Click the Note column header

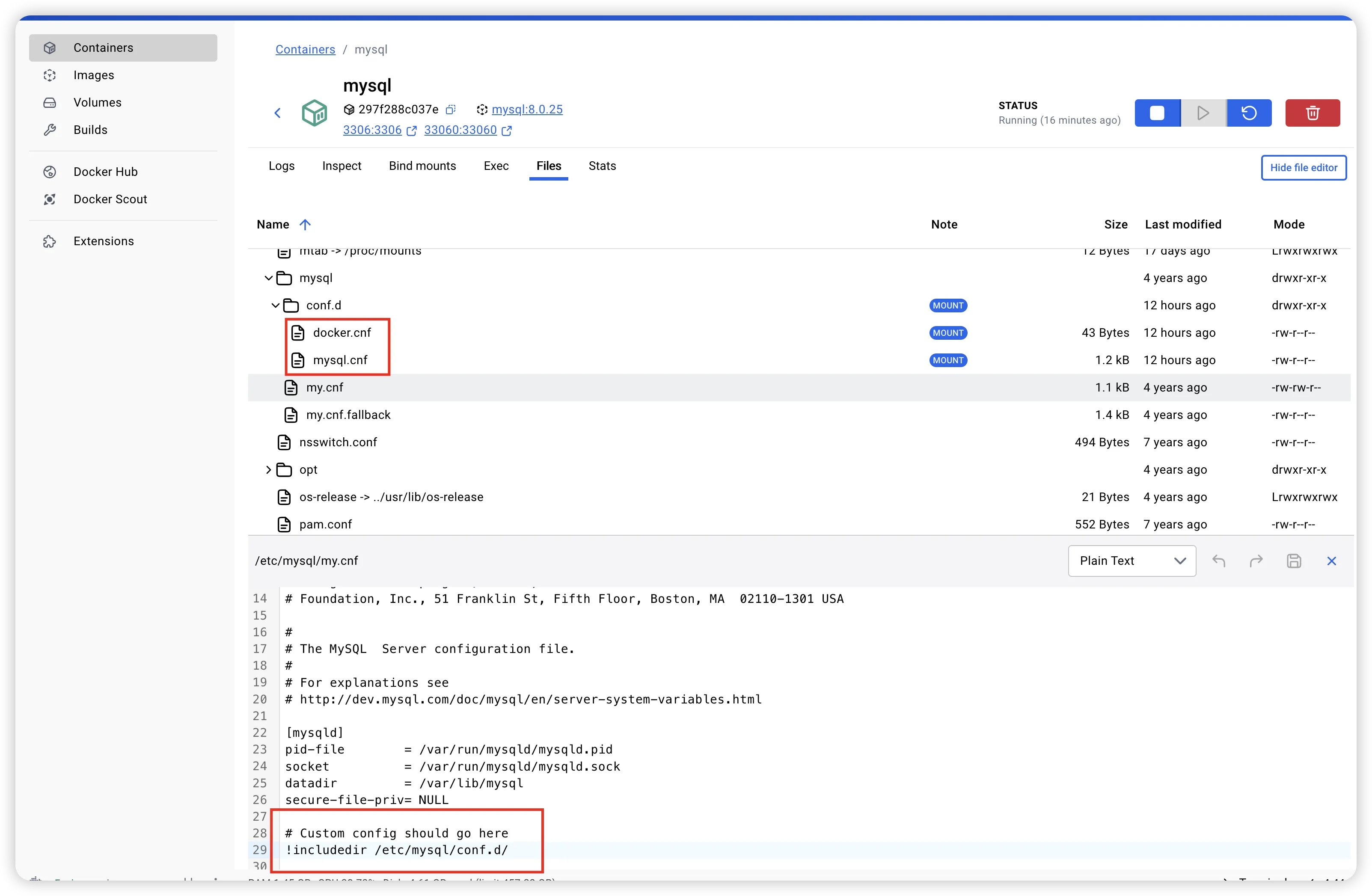(944, 225)
